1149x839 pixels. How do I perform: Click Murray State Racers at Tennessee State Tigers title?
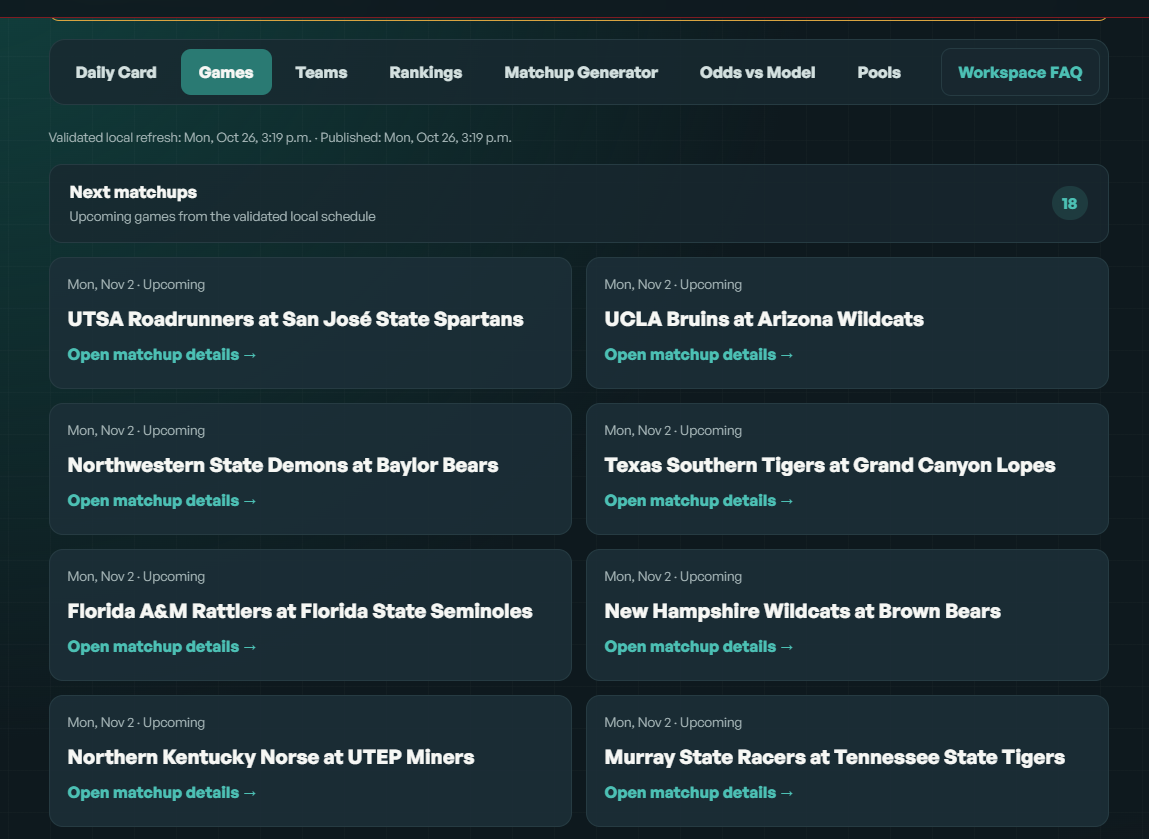[835, 757]
